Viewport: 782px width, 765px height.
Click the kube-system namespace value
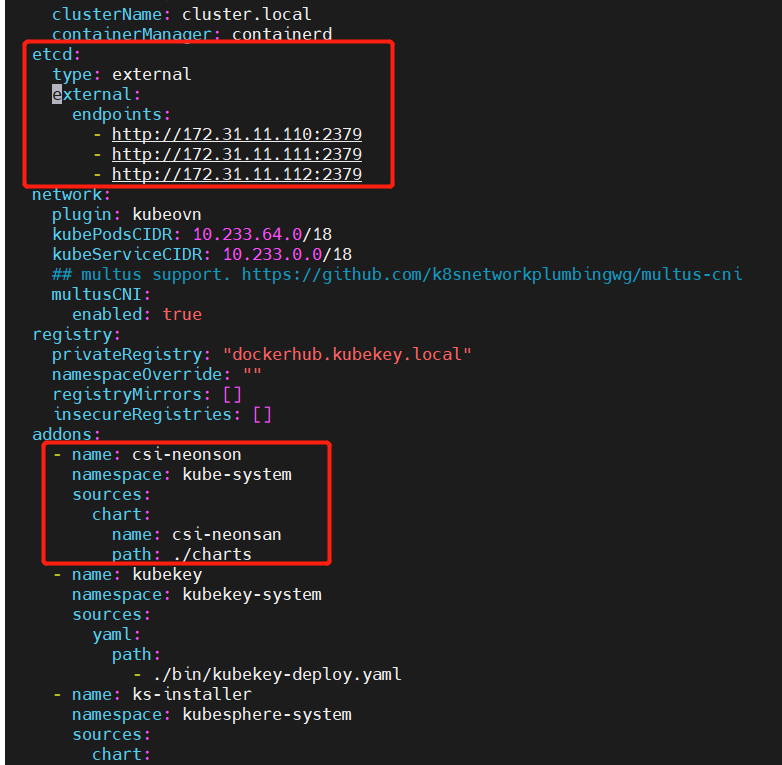click(236, 474)
